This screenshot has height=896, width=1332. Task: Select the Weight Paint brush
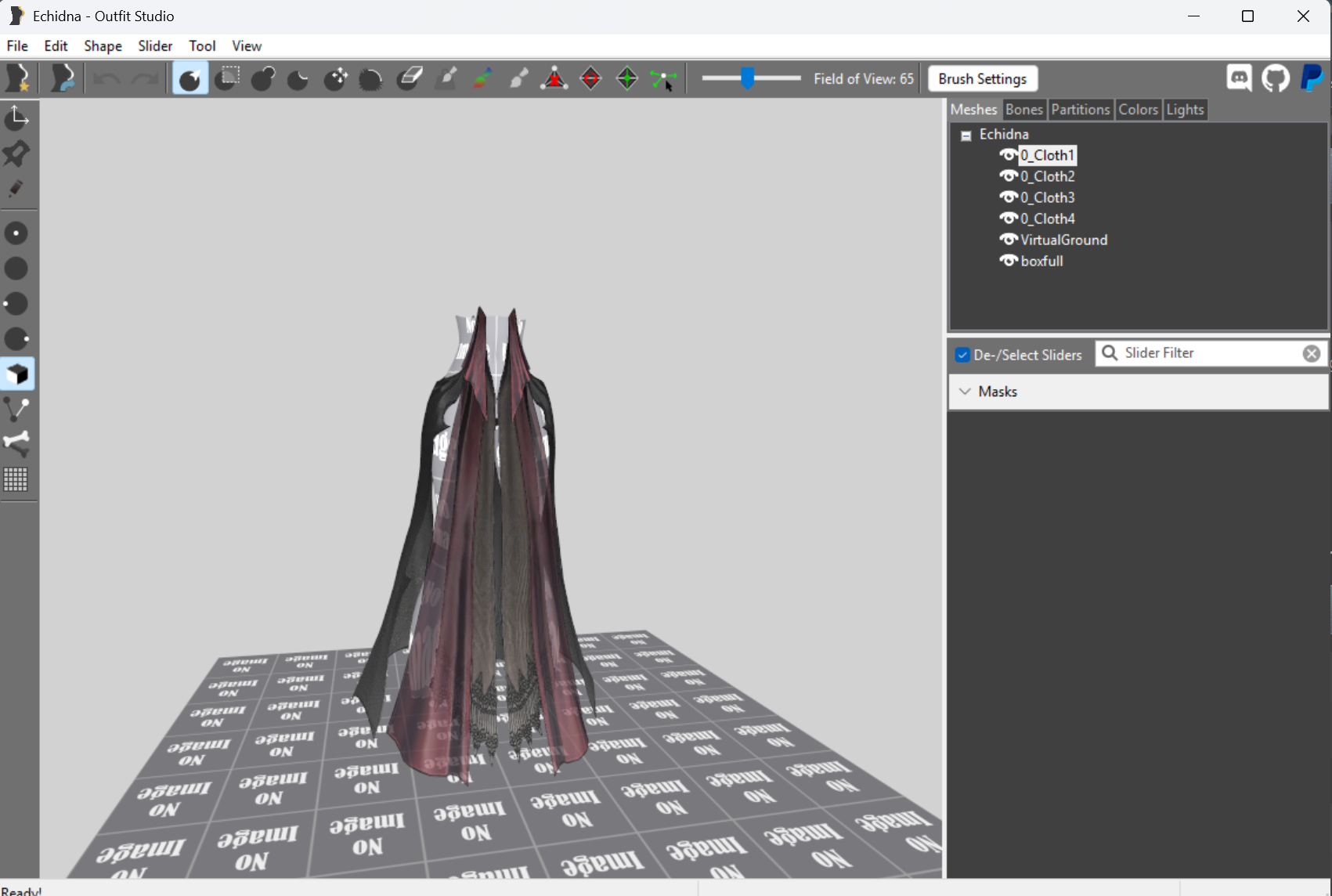(x=446, y=78)
